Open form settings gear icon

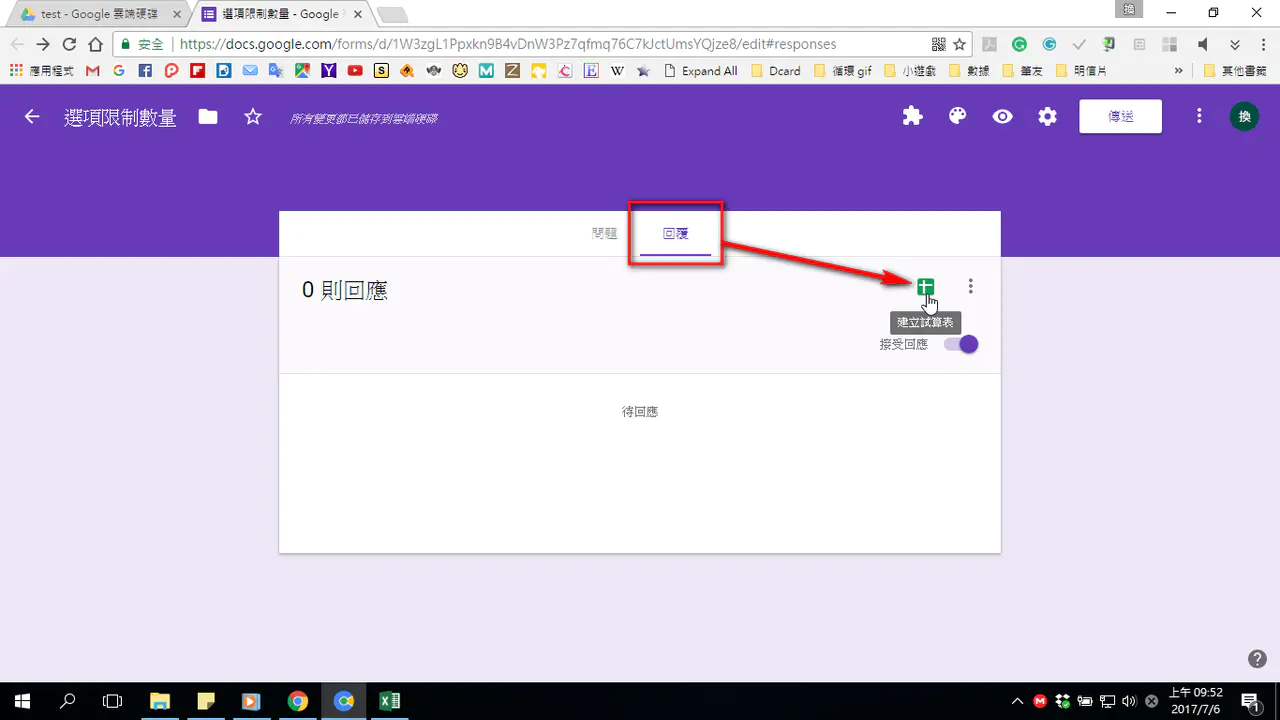(1047, 117)
